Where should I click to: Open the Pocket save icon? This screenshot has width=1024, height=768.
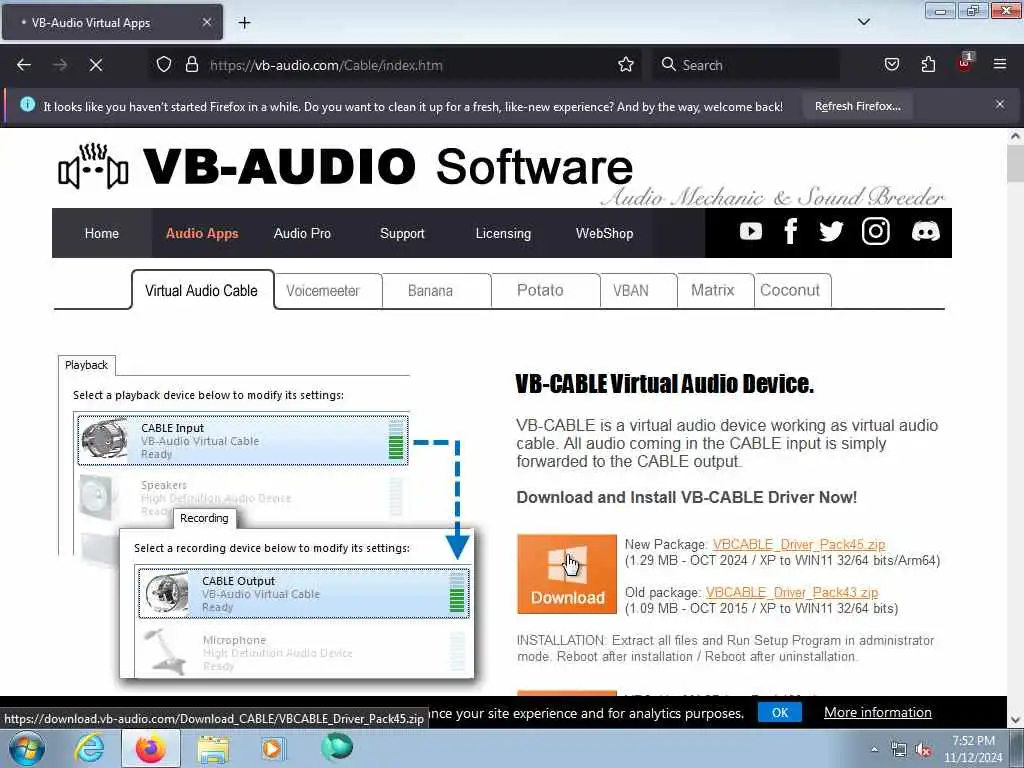[x=891, y=65]
